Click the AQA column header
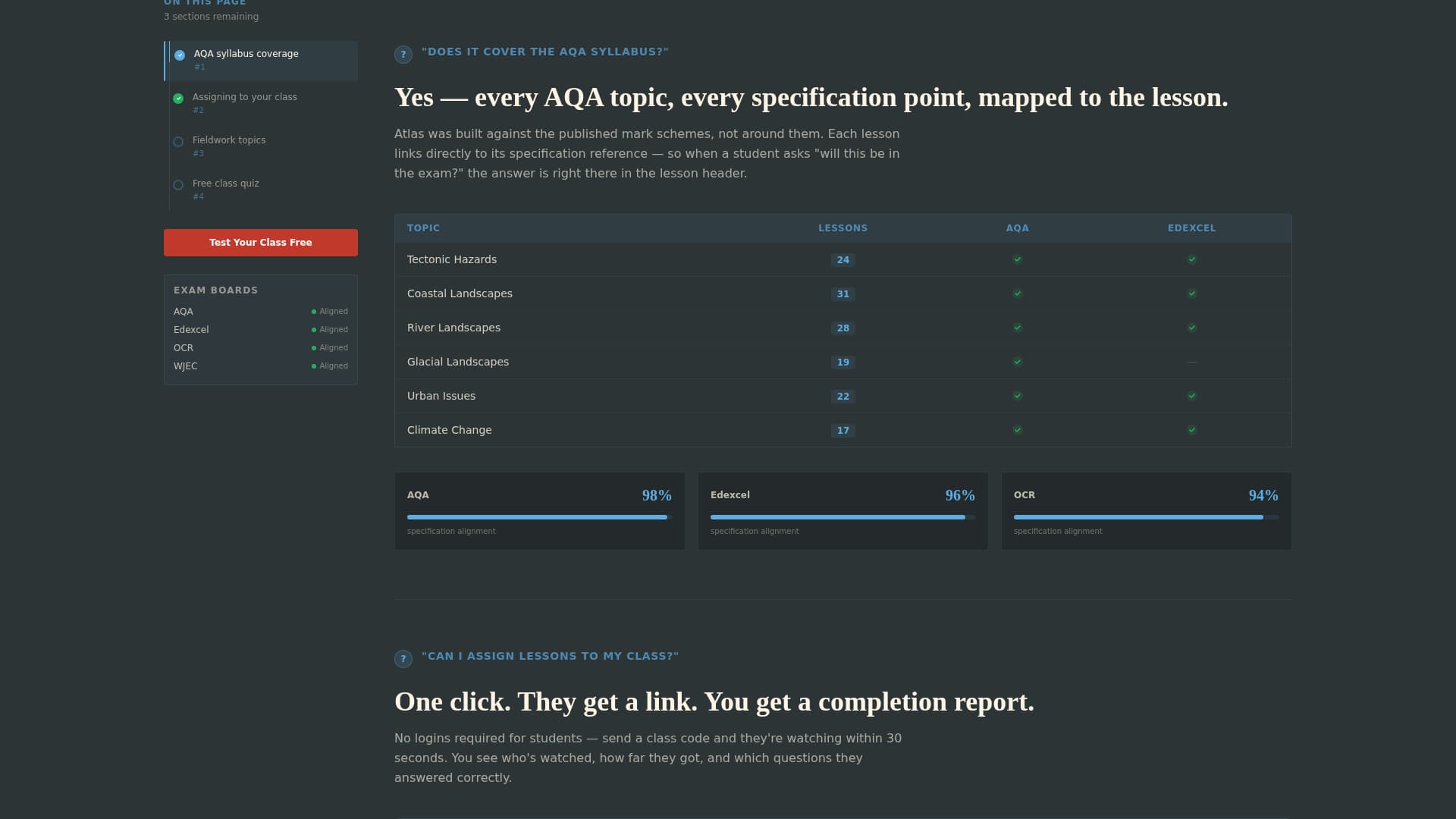 tap(1018, 228)
